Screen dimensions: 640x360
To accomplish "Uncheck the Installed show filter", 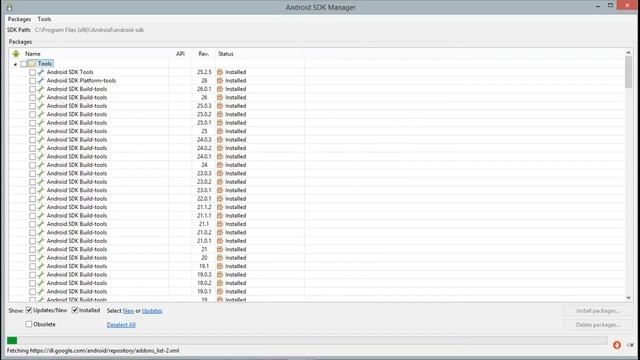I will pos(75,310).
